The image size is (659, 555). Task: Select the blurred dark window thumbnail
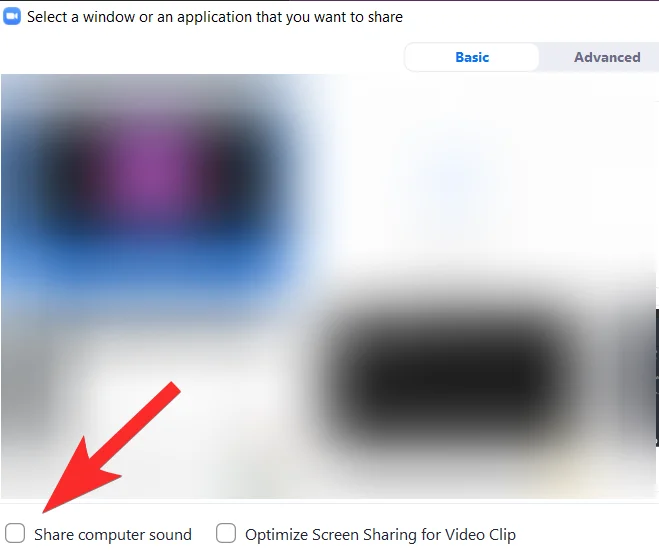point(445,378)
